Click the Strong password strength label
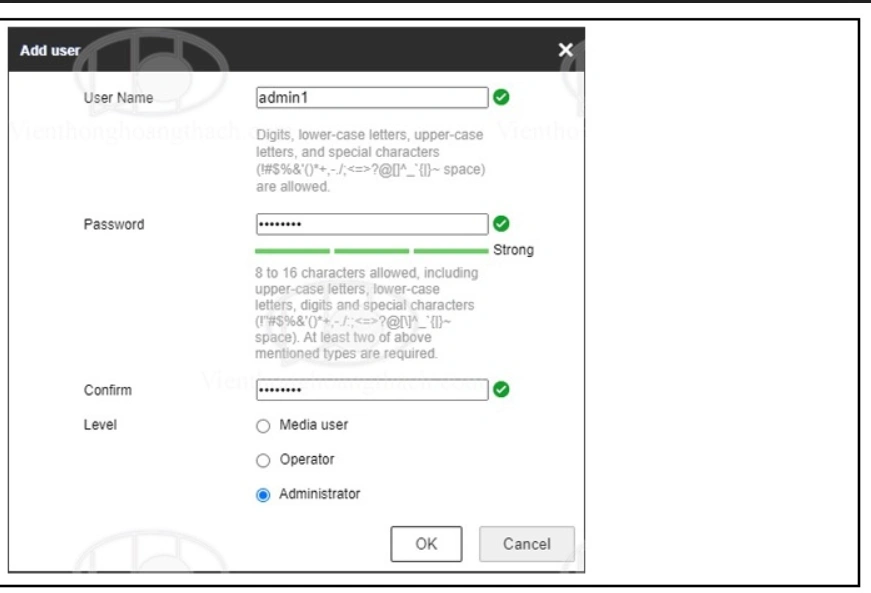The image size is (871, 593). (513, 250)
